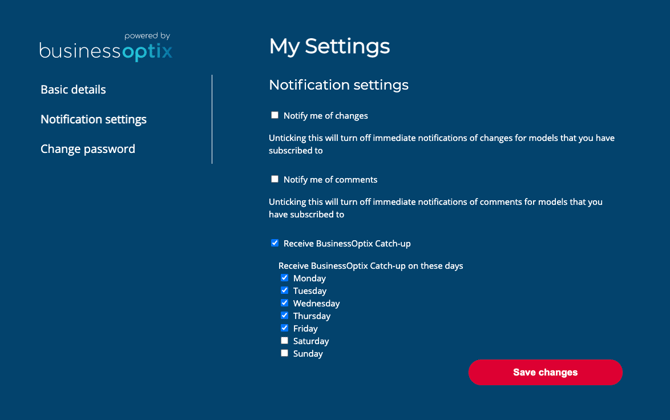Click the BusinessOptix logo
The height and width of the screenshot is (420, 670).
point(105,47)
